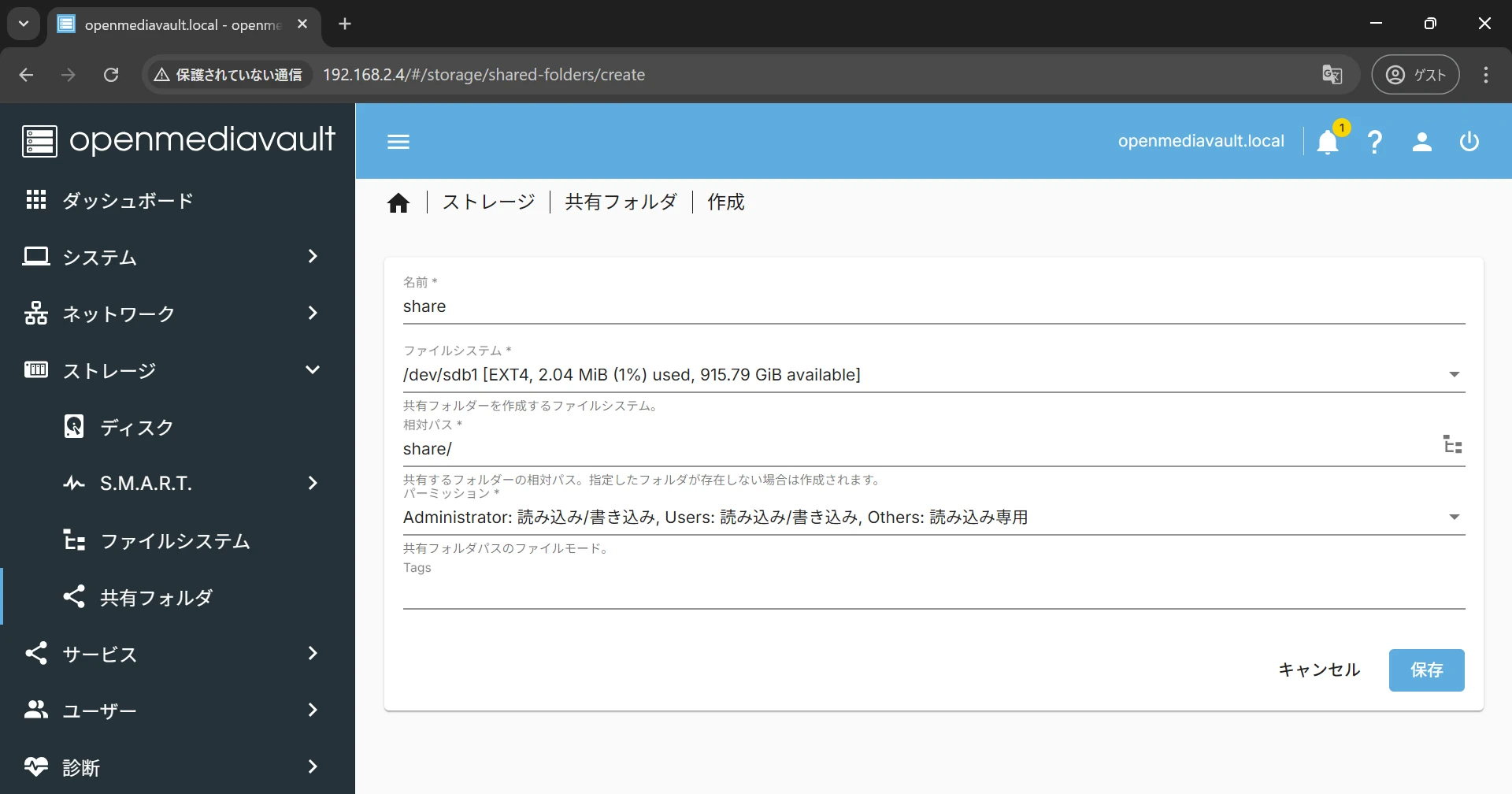Click the directory tree picker icon
The height and width of the screenshot is (794, 1512).
coord(1453,444)
